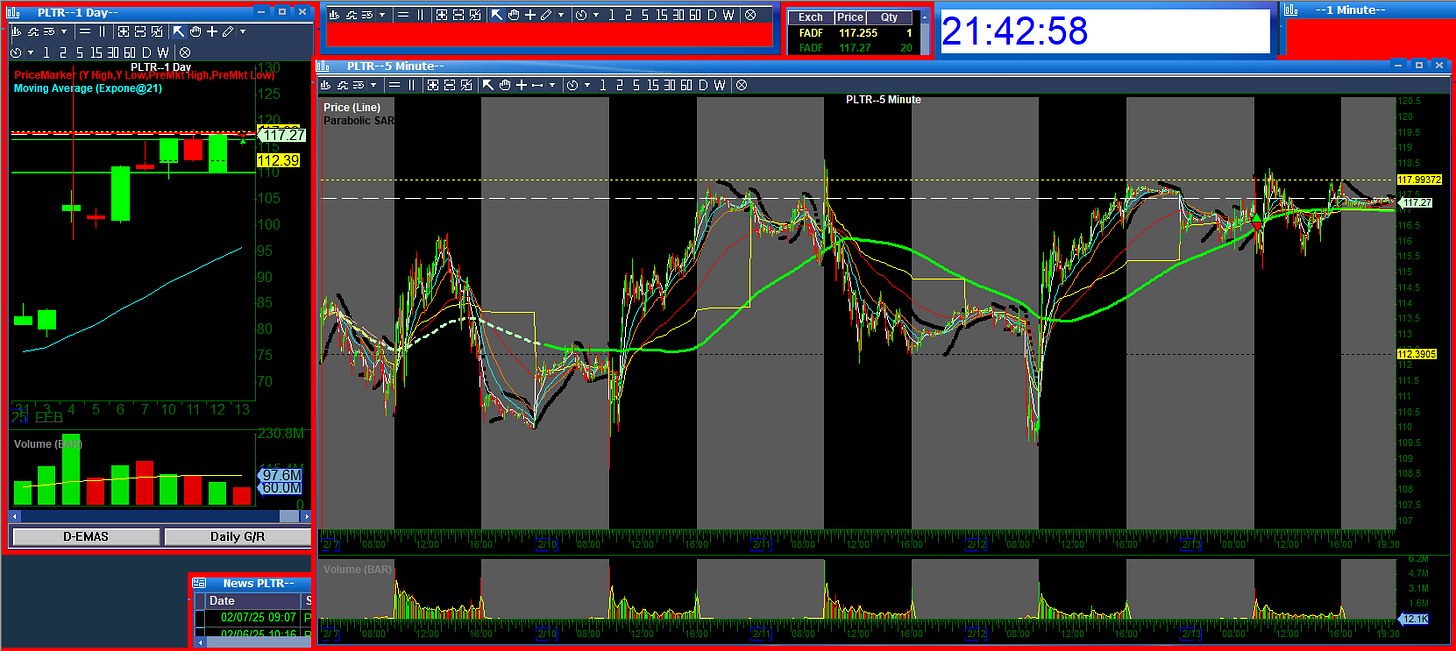The width and height of the screenshot is (1456, 651).
Task: Select arrow pointer tool in PLTR 5 Minute toolbar
Action: click(x=488, y=85)
